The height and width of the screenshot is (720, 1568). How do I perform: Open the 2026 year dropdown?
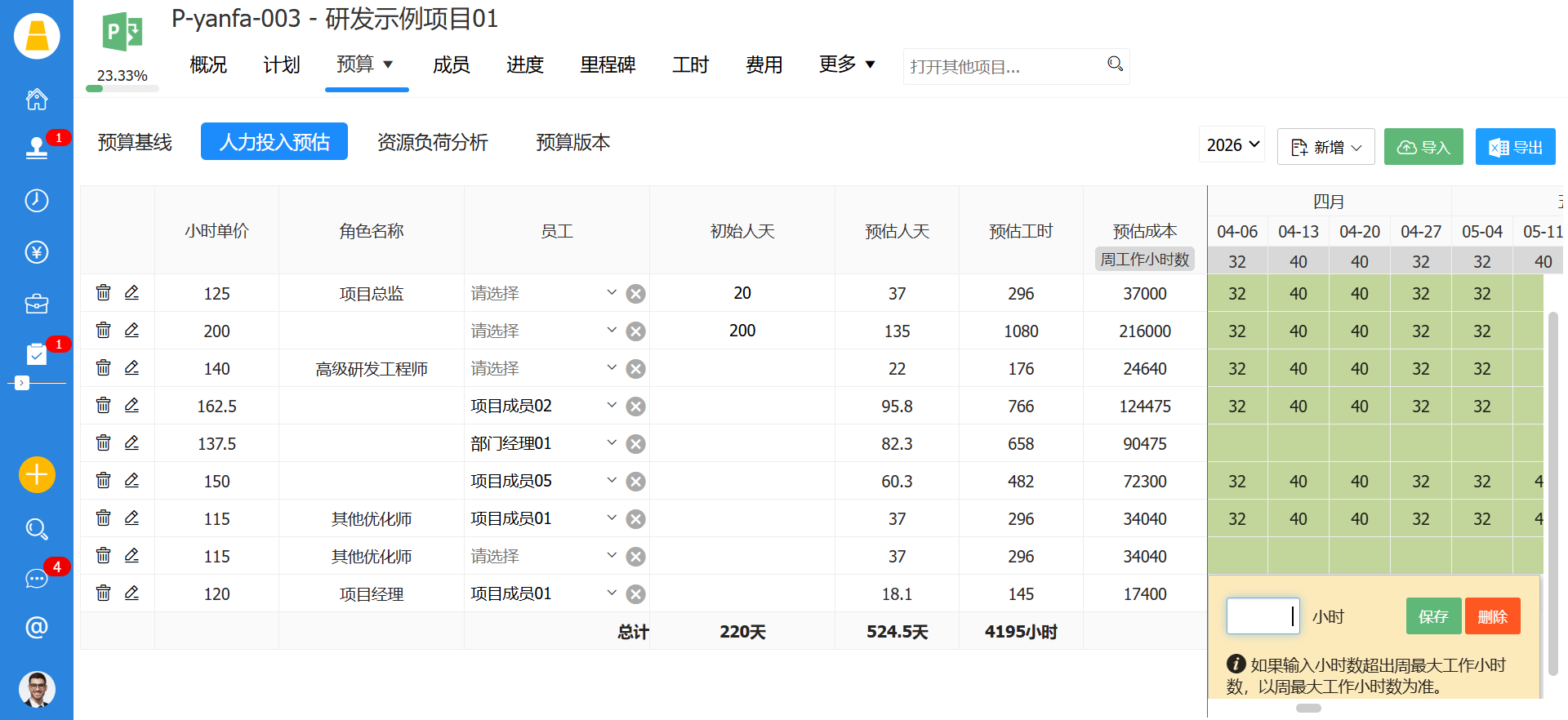coord(1232,145)
